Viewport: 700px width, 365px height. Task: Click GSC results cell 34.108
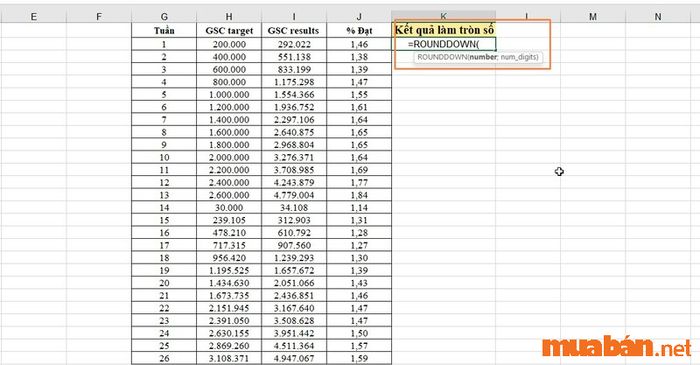294,207
